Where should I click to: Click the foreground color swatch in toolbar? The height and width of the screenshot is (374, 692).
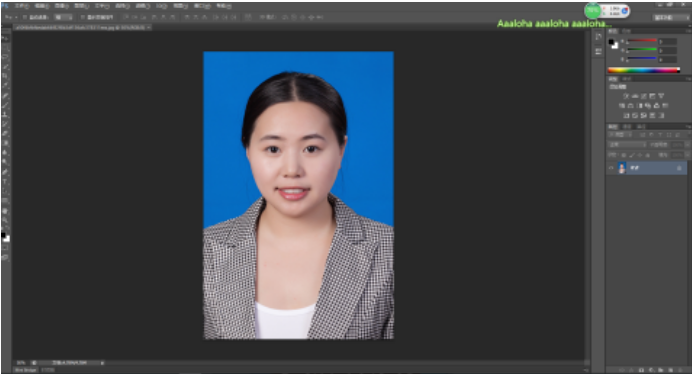4,235
